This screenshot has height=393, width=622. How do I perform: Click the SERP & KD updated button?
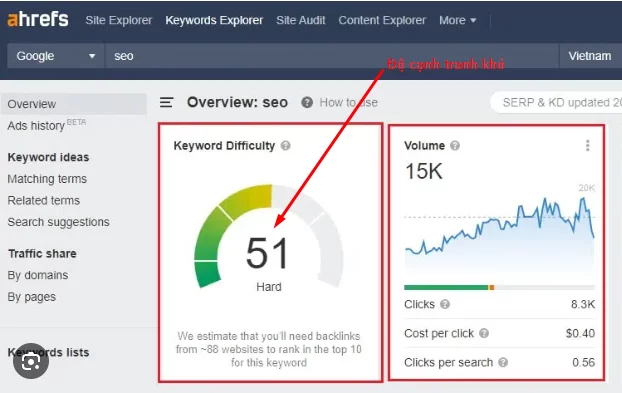coord(556,103)
